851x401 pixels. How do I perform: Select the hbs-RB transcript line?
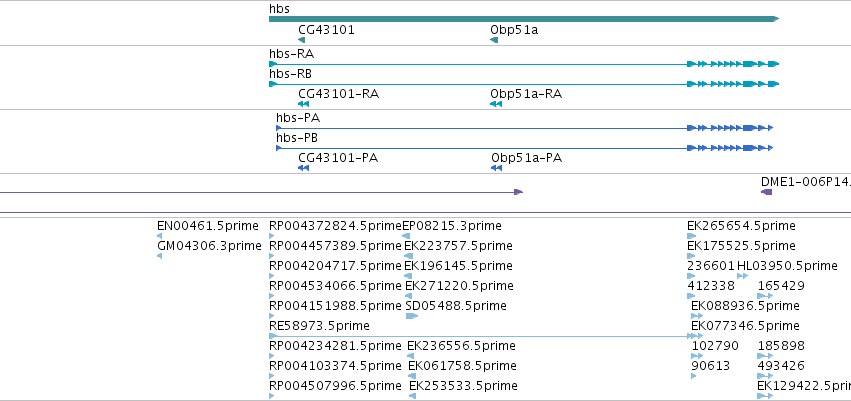point(524,84)
